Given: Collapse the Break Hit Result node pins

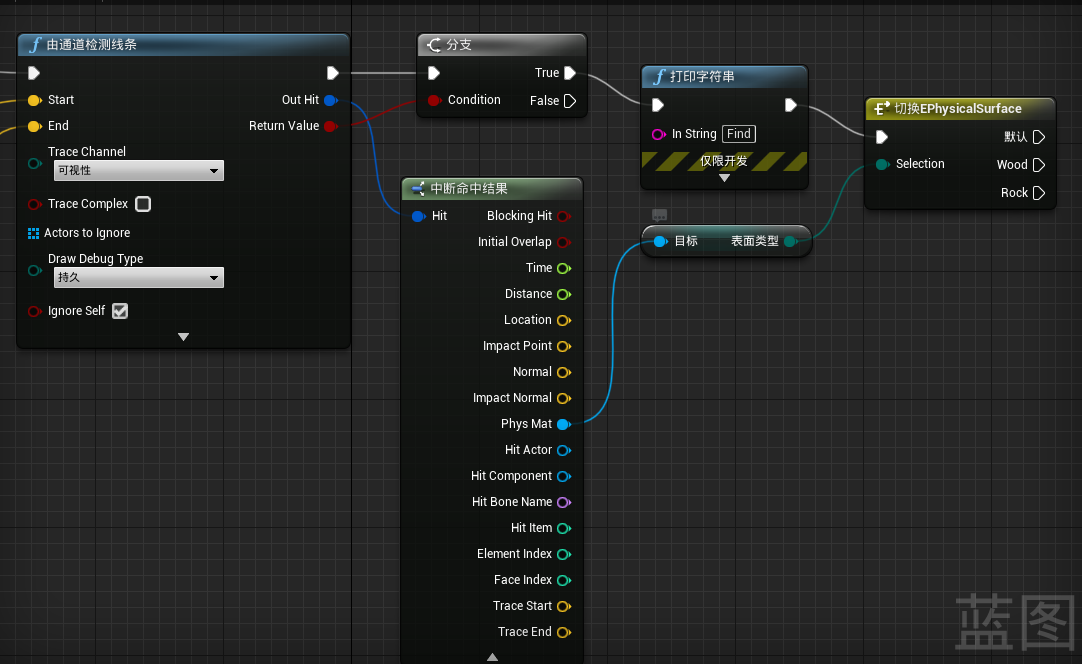Looking at the screenshot, I should point(492,657).
